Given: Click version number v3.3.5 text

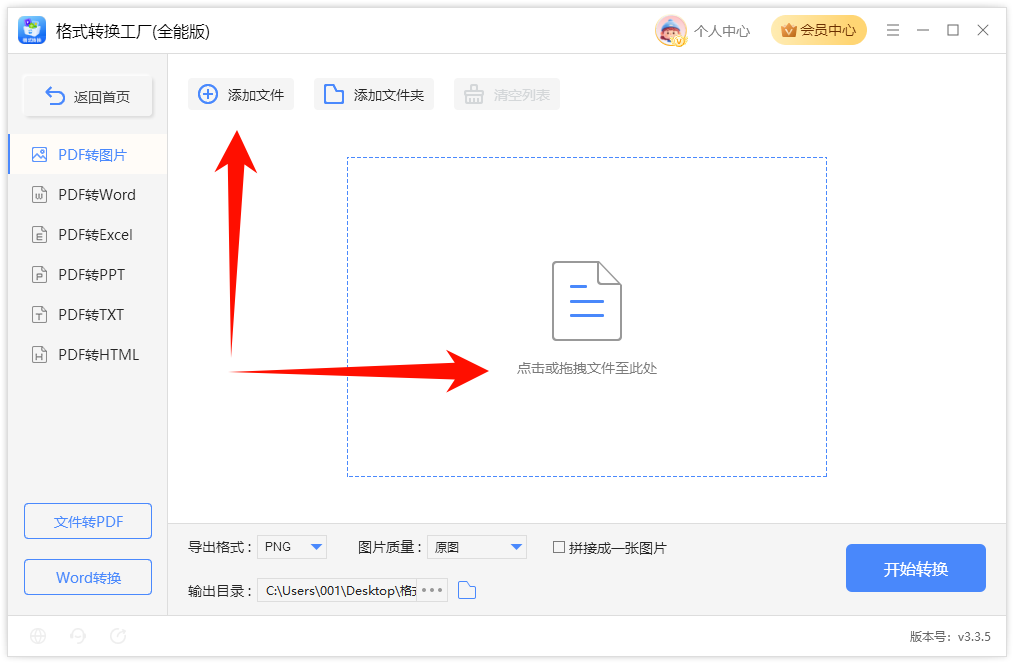Looking at the screenshot, I should pos(950,637).
